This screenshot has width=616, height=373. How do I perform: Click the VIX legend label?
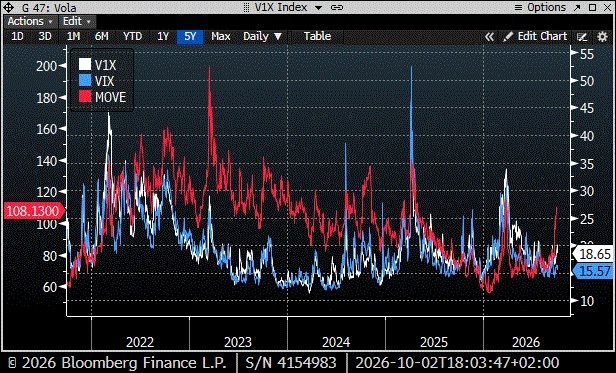coord(104,81)
